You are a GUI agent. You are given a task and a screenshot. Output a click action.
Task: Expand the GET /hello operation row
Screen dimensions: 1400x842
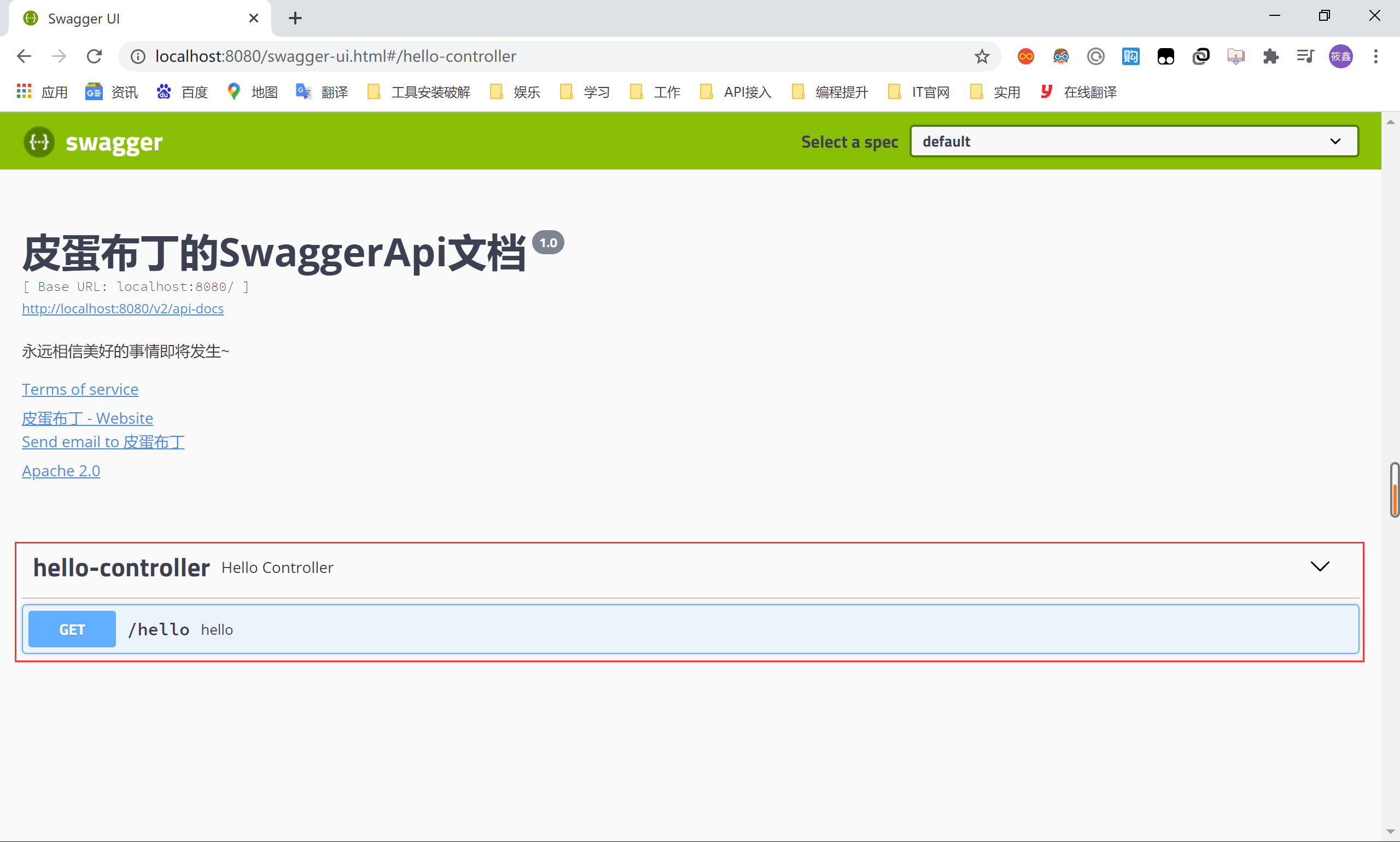click(690, 629)
